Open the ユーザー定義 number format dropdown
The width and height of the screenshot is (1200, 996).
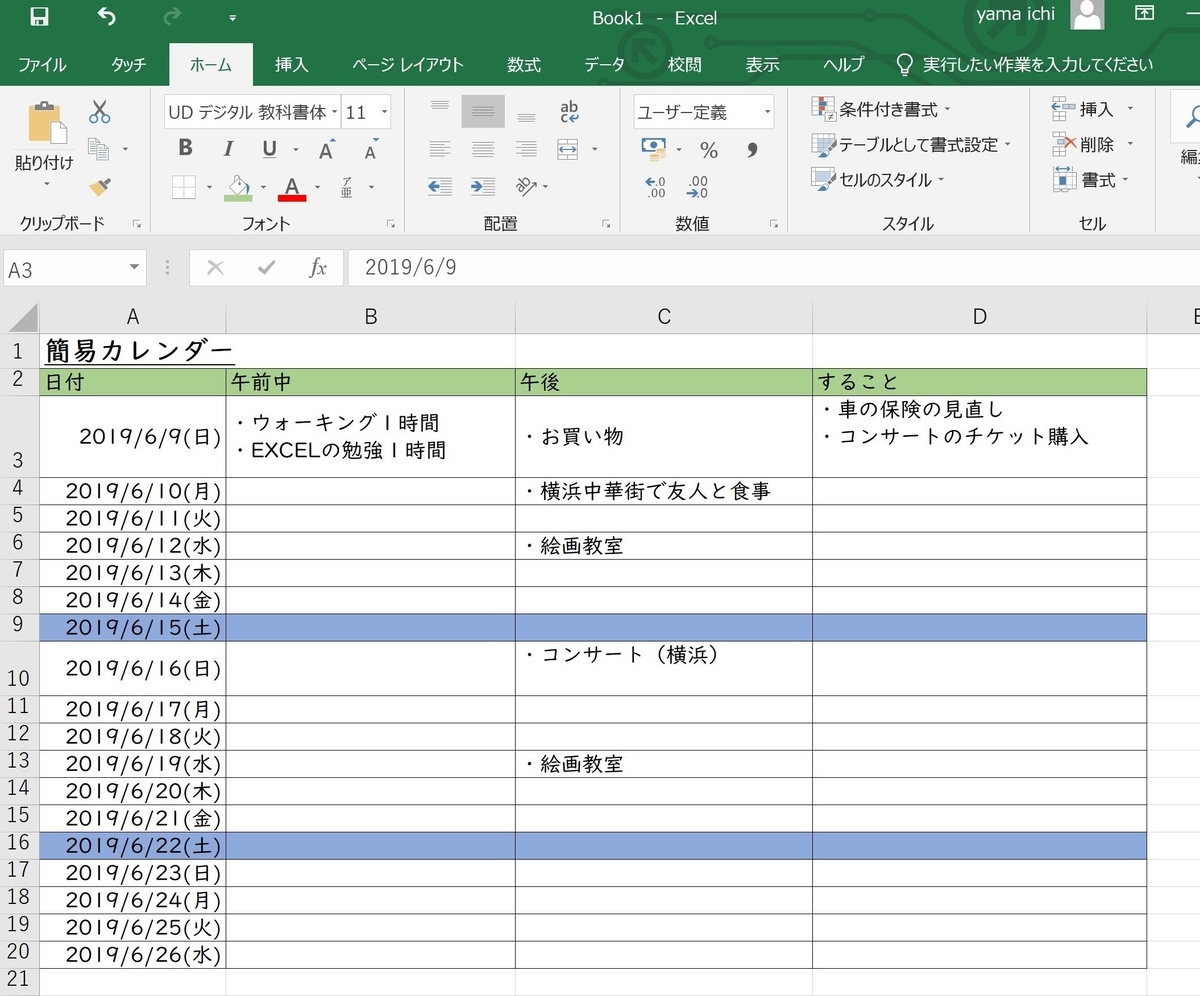pos(766,111)
